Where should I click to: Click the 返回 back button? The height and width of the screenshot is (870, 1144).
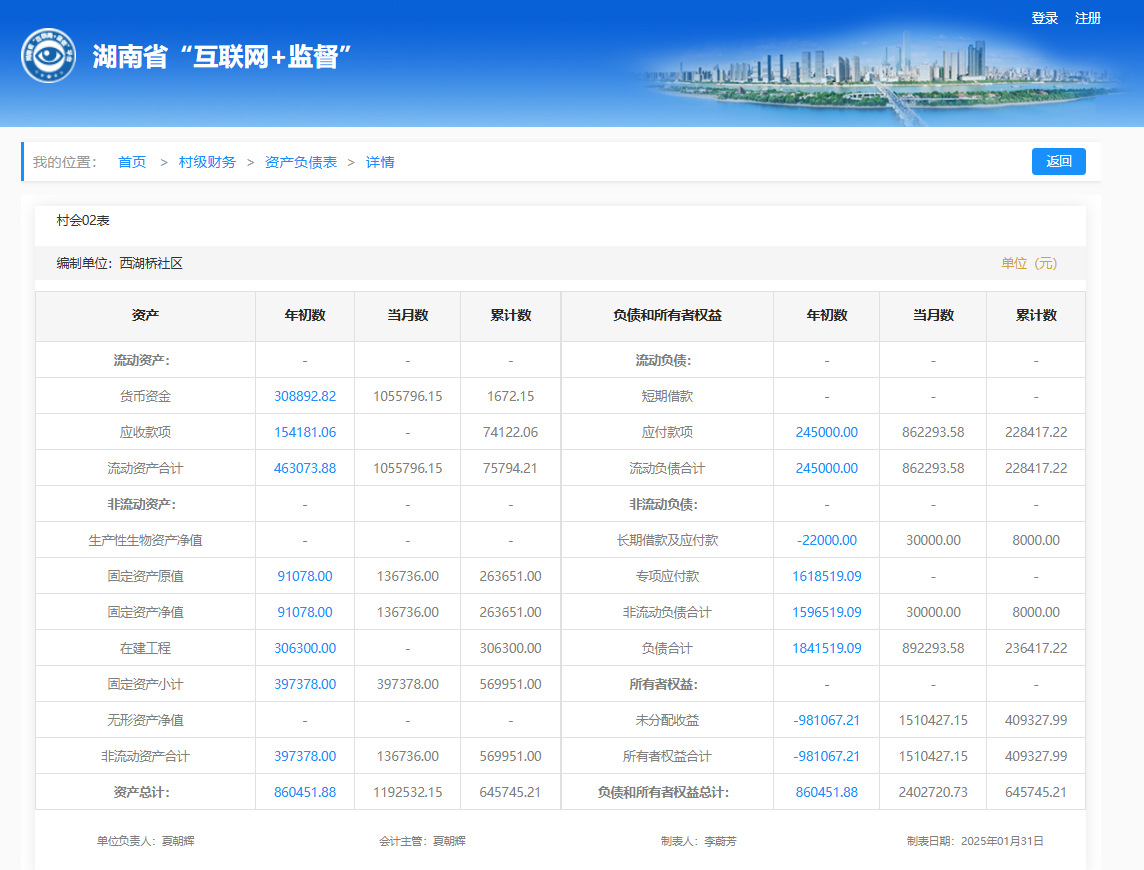point(1059,161)
